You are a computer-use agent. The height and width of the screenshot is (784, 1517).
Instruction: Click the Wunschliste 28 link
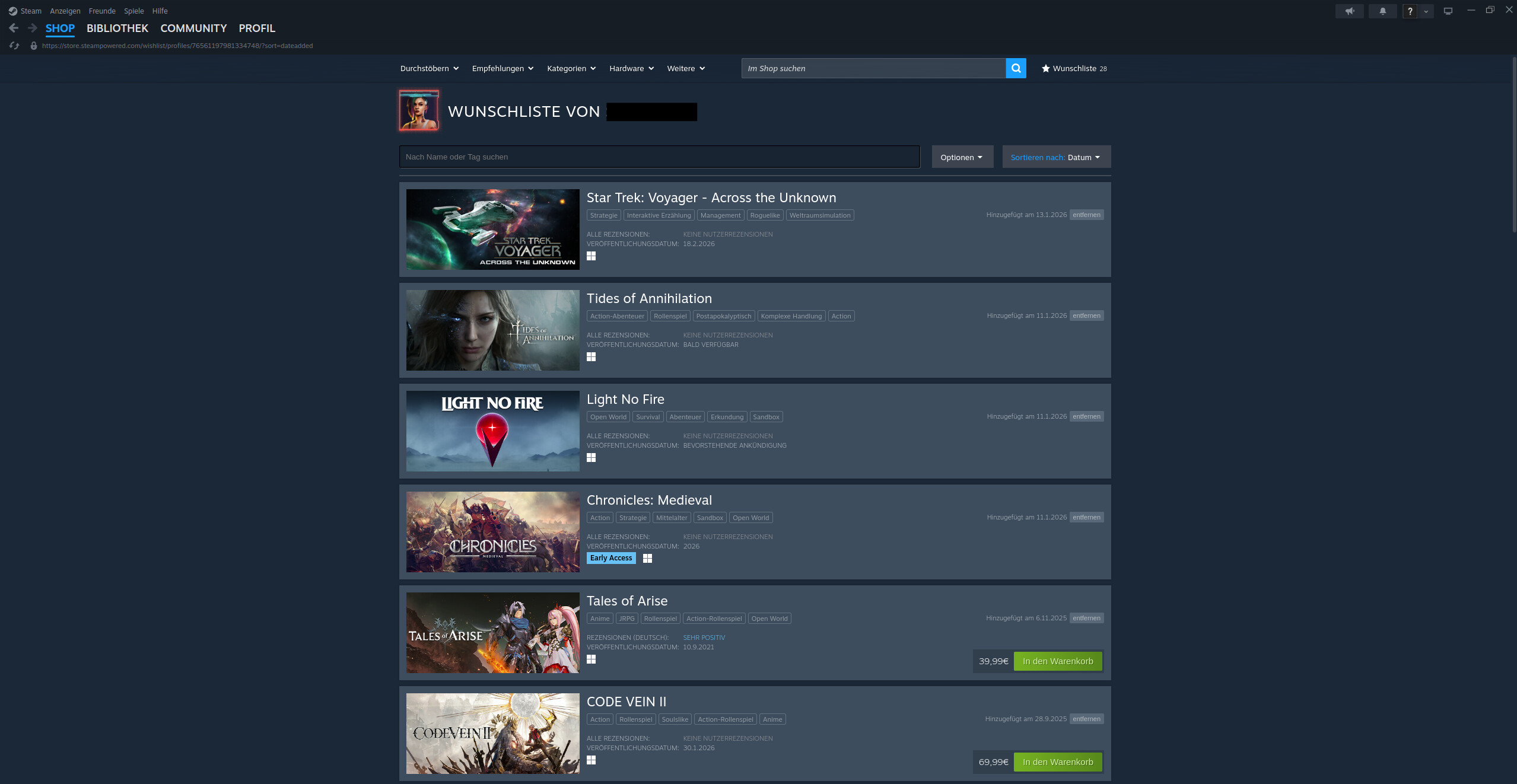click(1074, 68)
